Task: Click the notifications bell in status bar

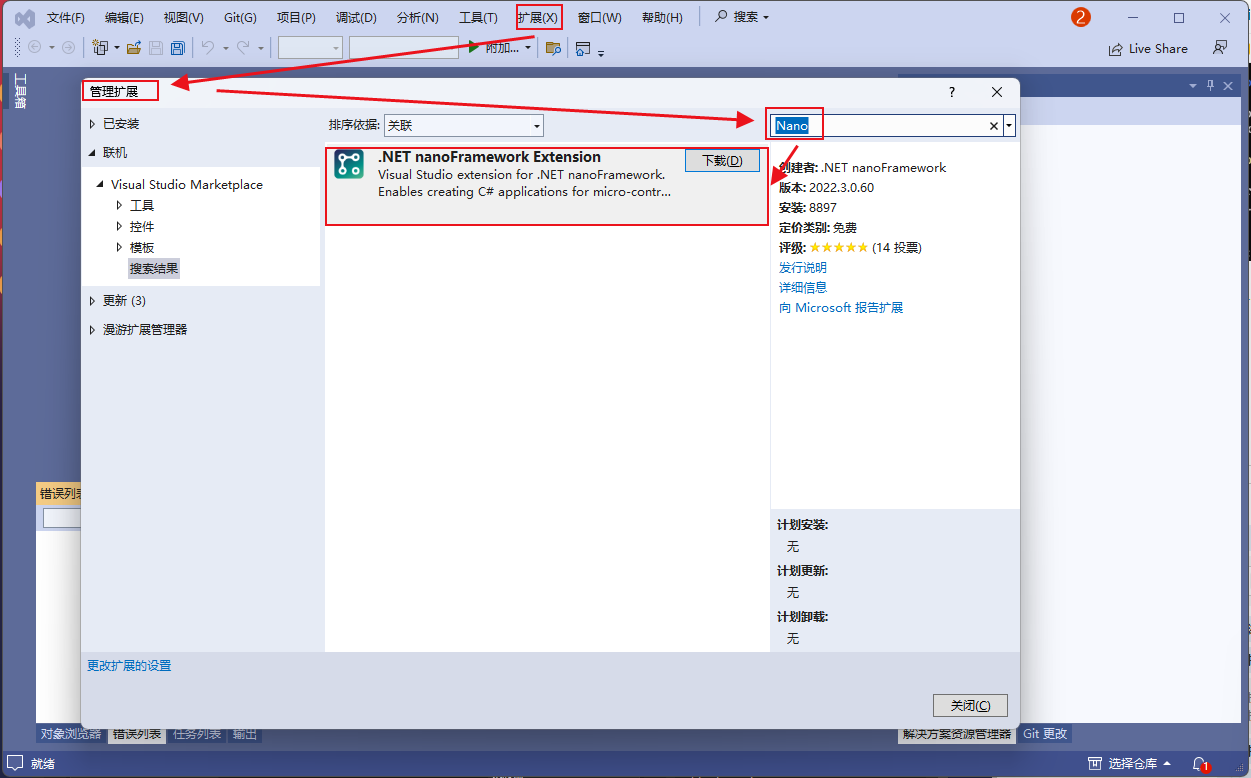Action: (x=1199, y=764)
